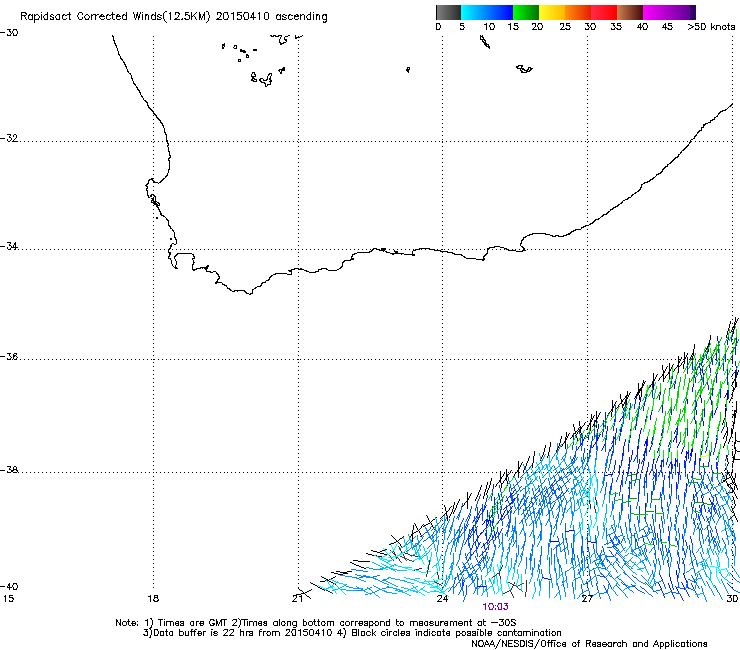Click the date text '20150410 ascending'

(x=271, y=17)
